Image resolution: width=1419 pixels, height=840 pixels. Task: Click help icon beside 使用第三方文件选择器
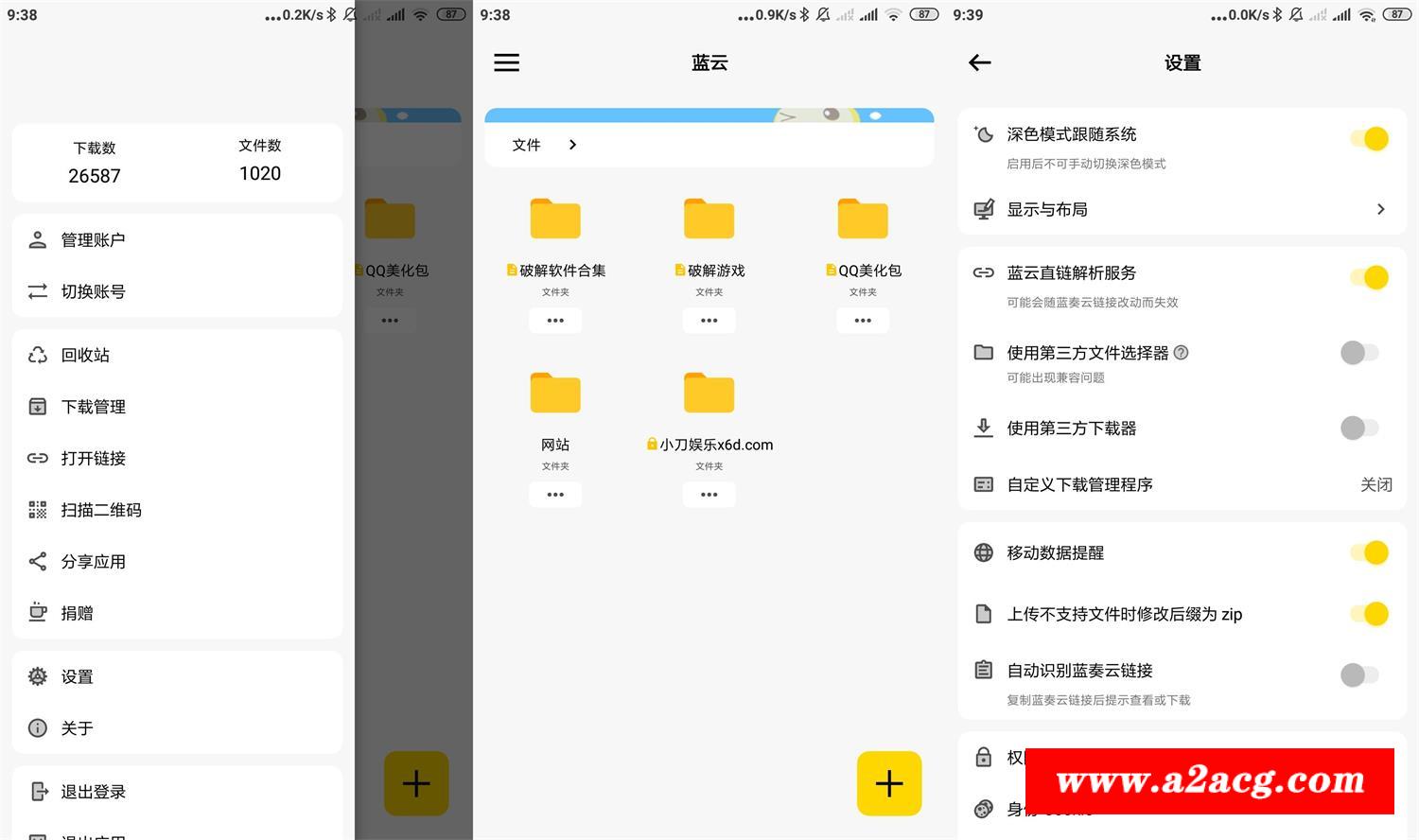pyautogui.click(x=1181, y=353)
